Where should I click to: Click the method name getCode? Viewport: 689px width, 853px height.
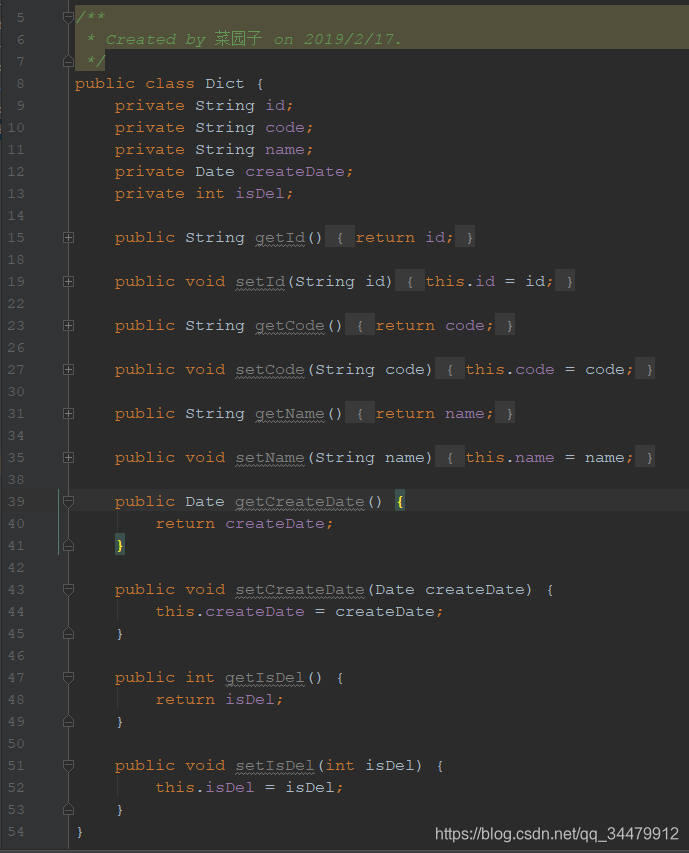pyautogui.click(x=290, y=326)
